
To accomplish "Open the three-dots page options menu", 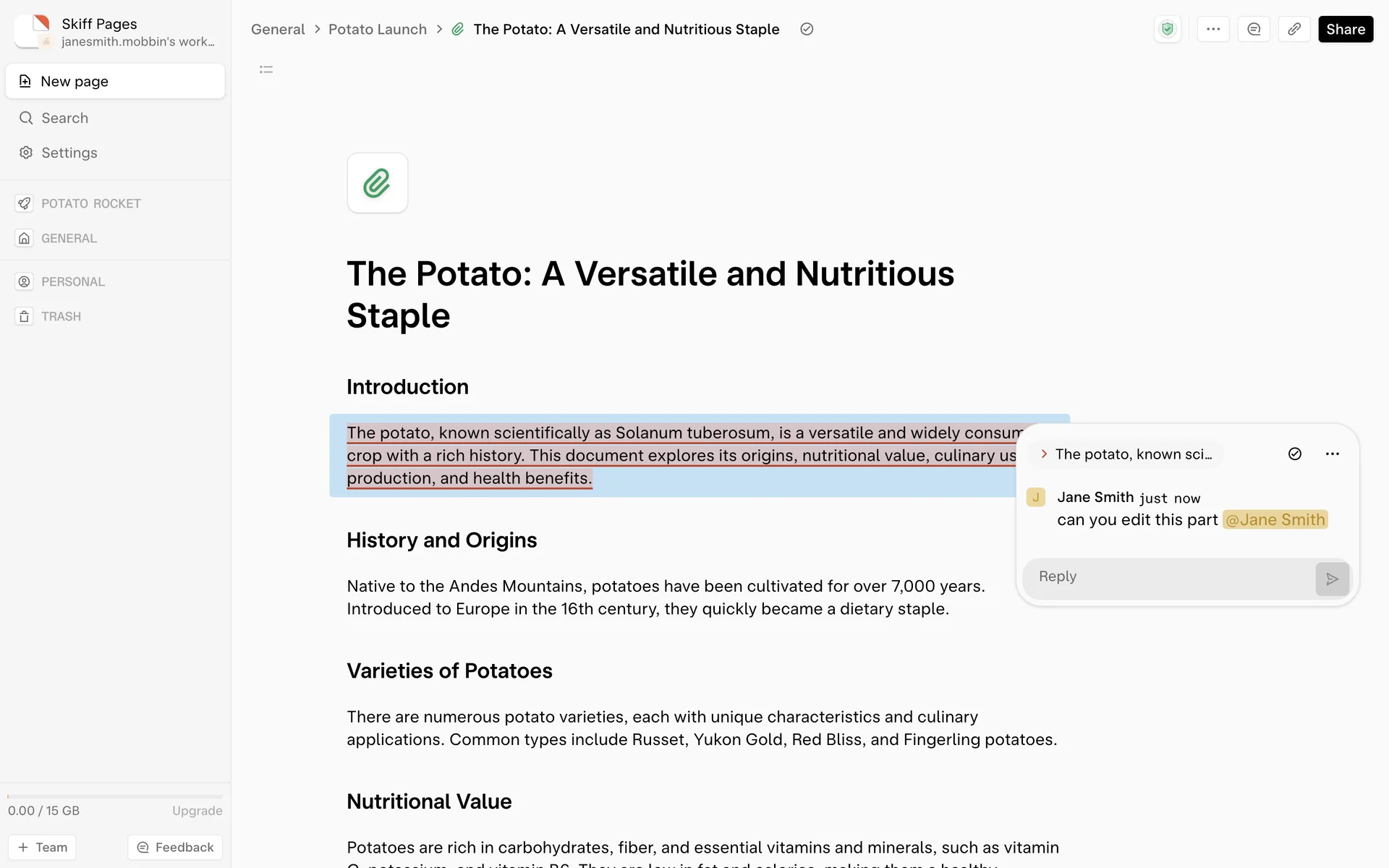I will pos(1213,29).
